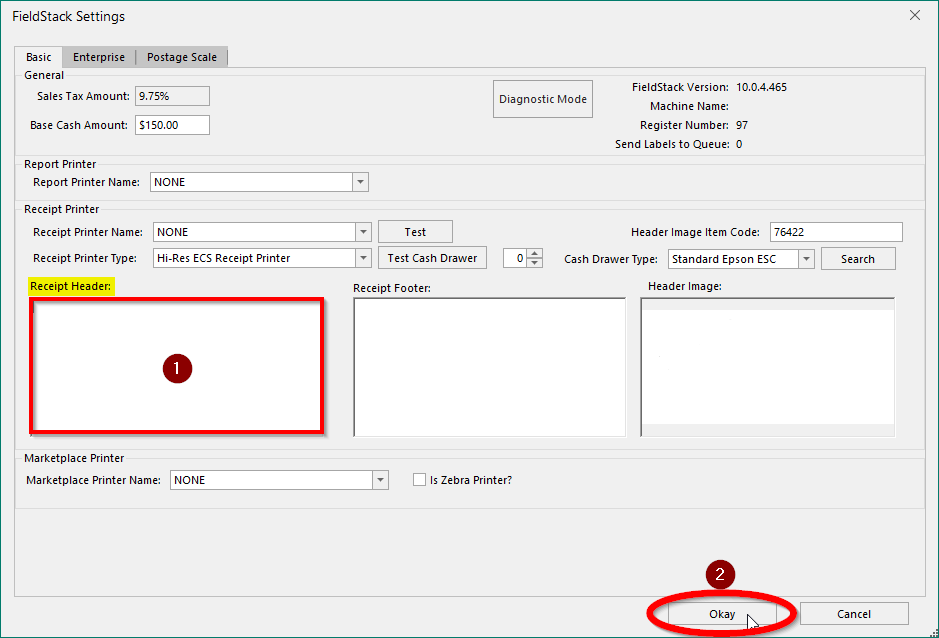Click the cash drawer number value field

click(515, 258)
